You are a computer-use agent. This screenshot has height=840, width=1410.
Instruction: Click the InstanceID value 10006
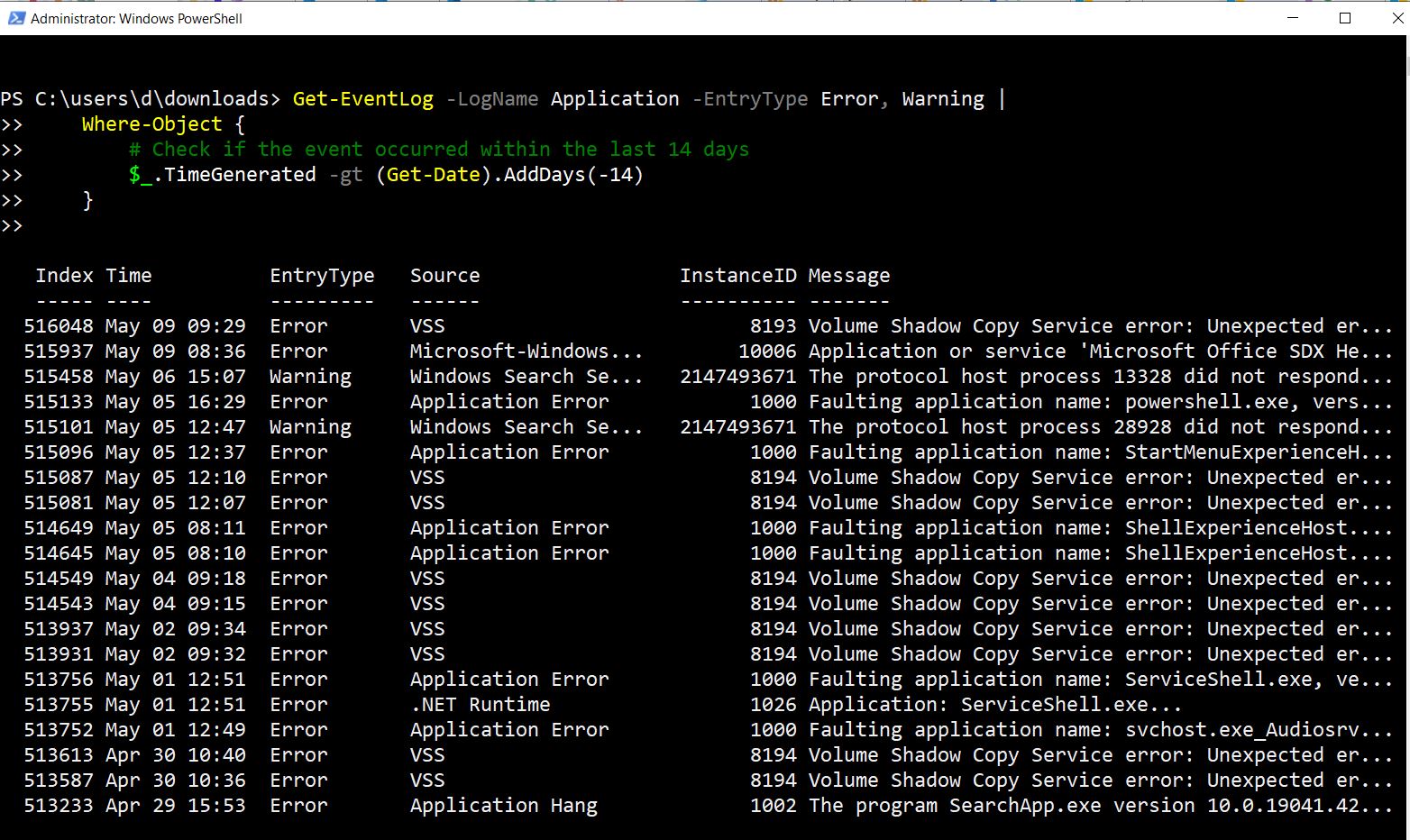pos(767,352)
